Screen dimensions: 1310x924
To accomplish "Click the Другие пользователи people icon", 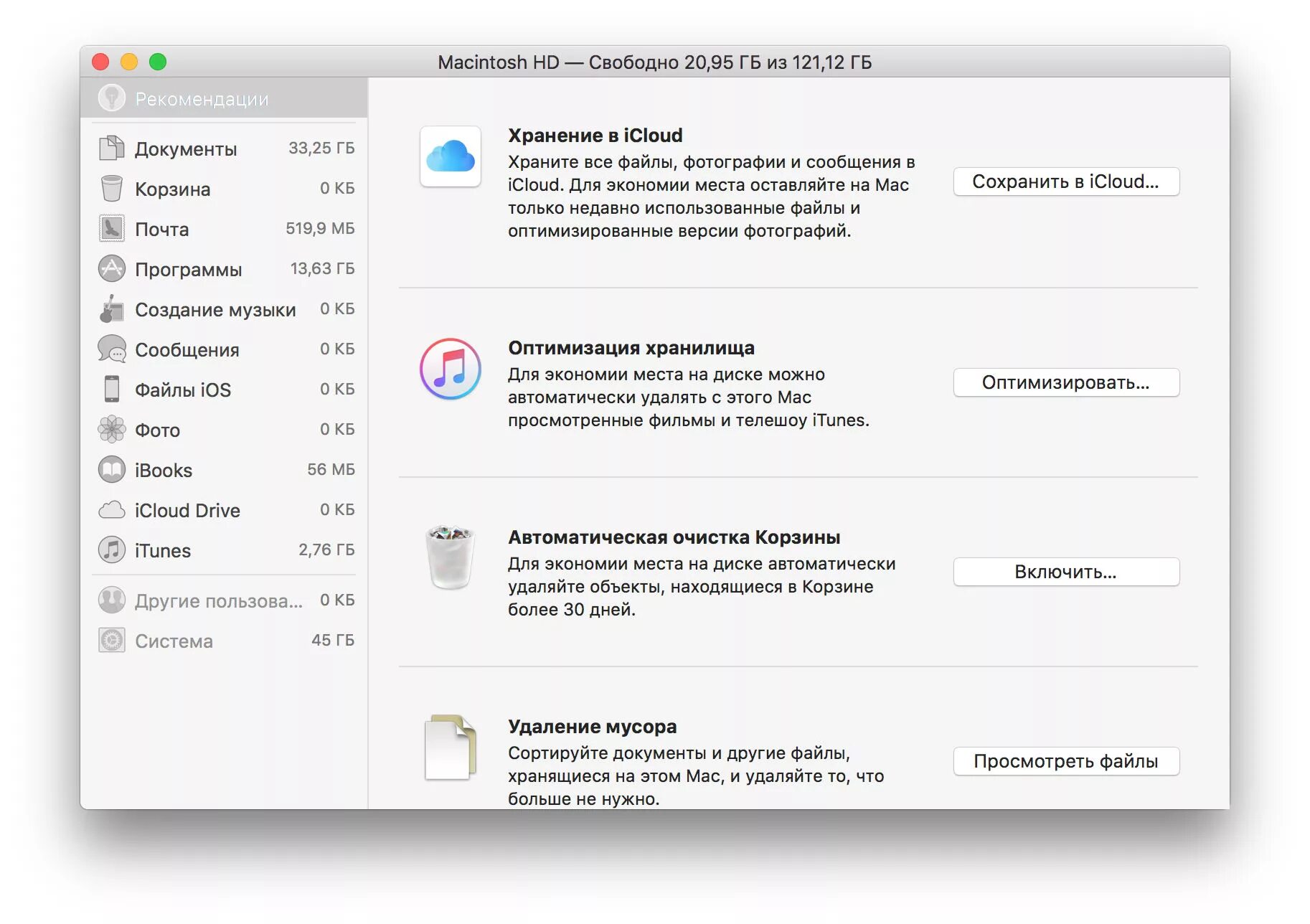I will (x=111, y=600).
